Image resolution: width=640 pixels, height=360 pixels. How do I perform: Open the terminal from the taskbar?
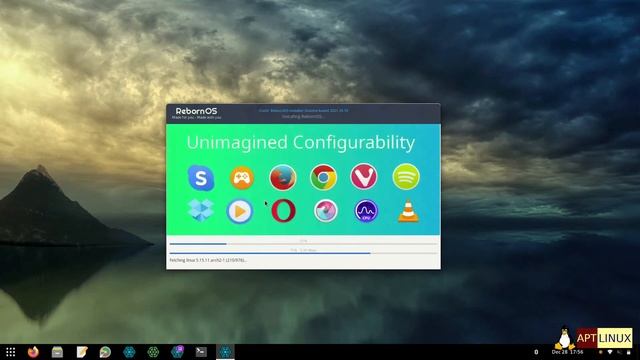pyautogui.click(x=201, y=352)
